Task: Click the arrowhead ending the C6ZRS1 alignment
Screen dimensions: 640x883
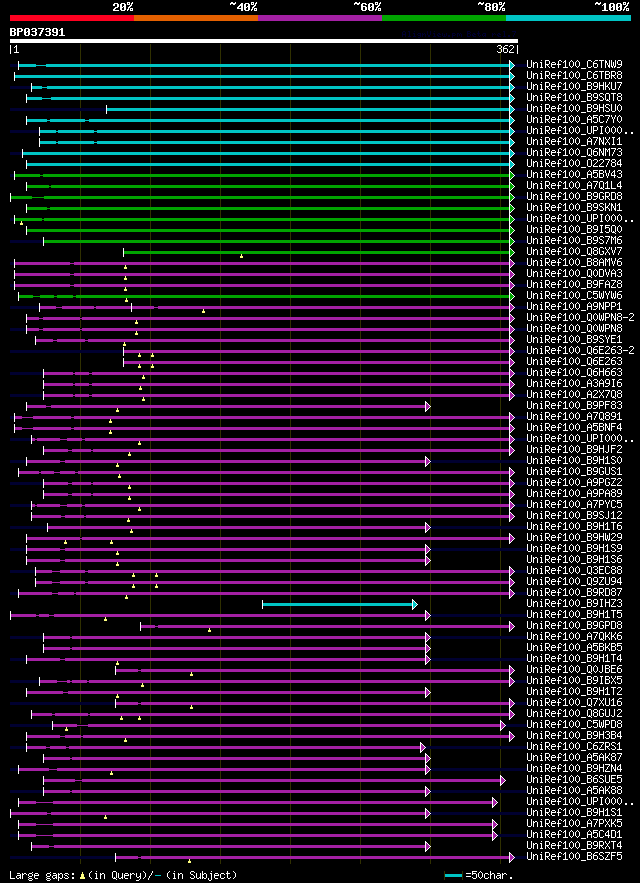Action: (x=423, y=747)
